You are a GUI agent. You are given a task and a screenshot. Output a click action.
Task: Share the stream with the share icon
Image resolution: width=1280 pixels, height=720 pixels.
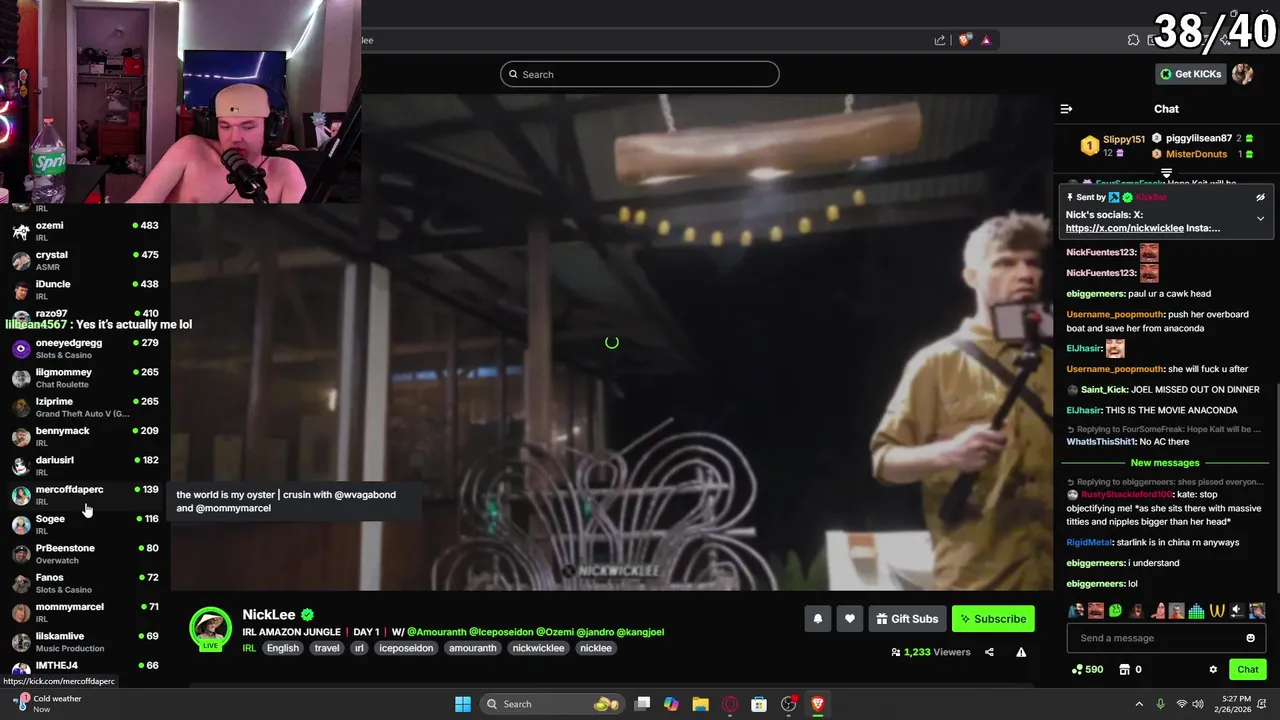click(989, 652)
